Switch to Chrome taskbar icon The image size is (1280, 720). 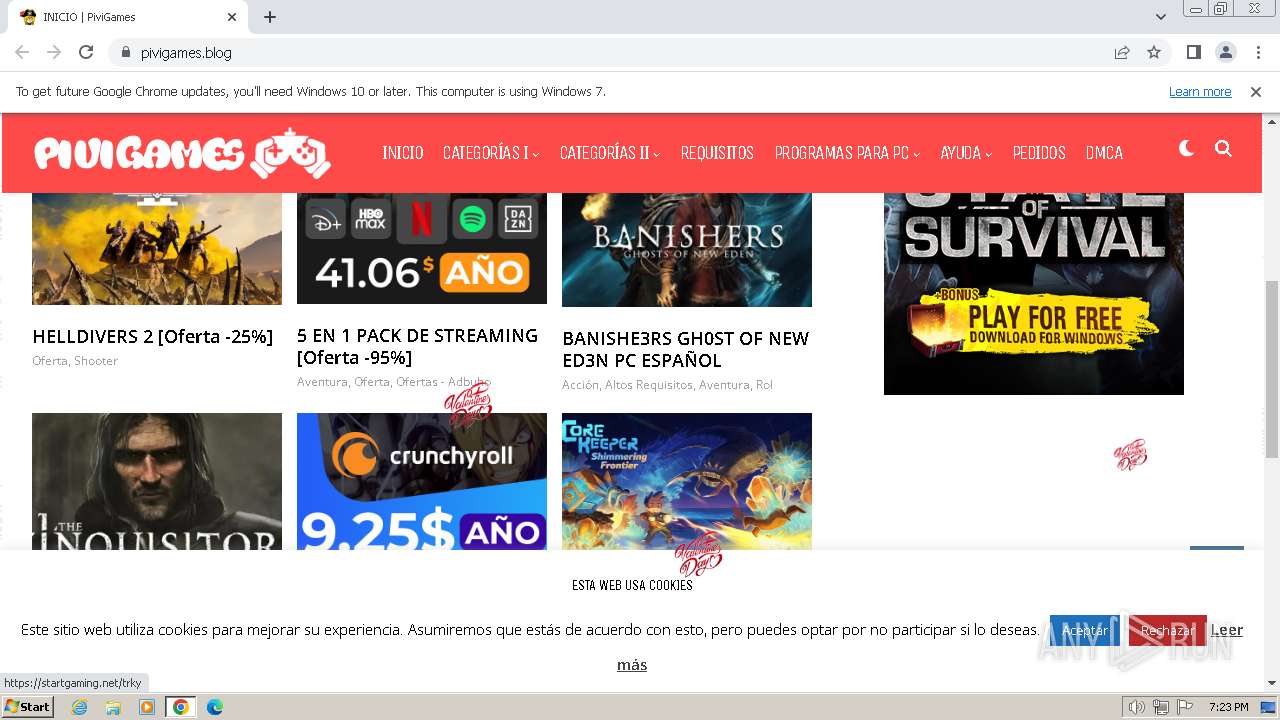[180, 707]
